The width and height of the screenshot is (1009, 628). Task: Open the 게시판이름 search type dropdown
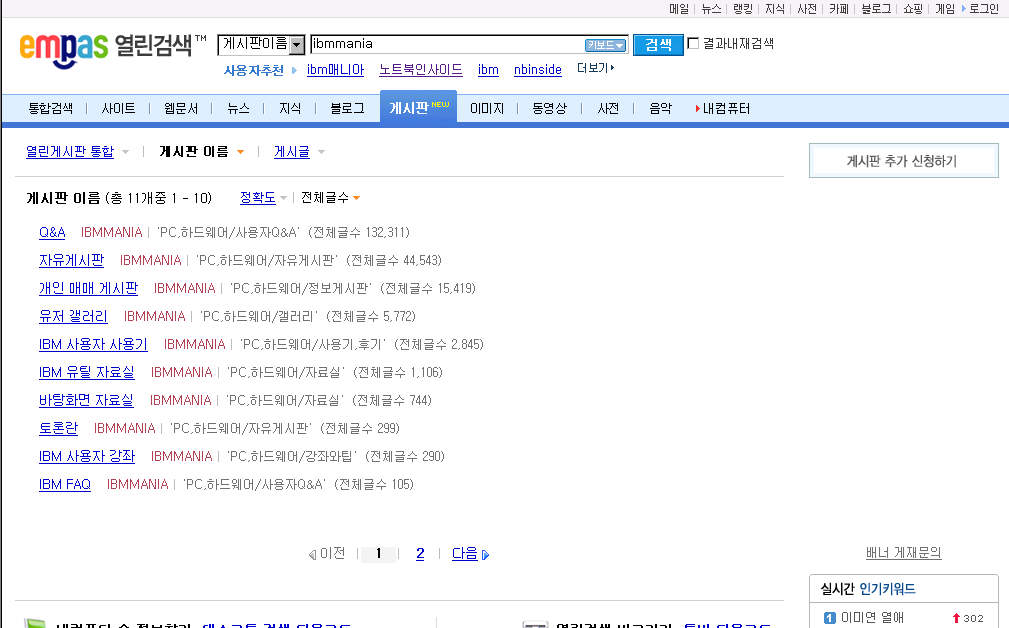point(297,45)
